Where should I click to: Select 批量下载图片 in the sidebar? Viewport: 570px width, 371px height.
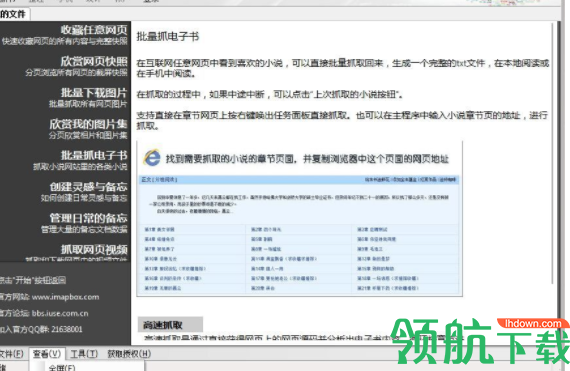click(x=94, y=93)
